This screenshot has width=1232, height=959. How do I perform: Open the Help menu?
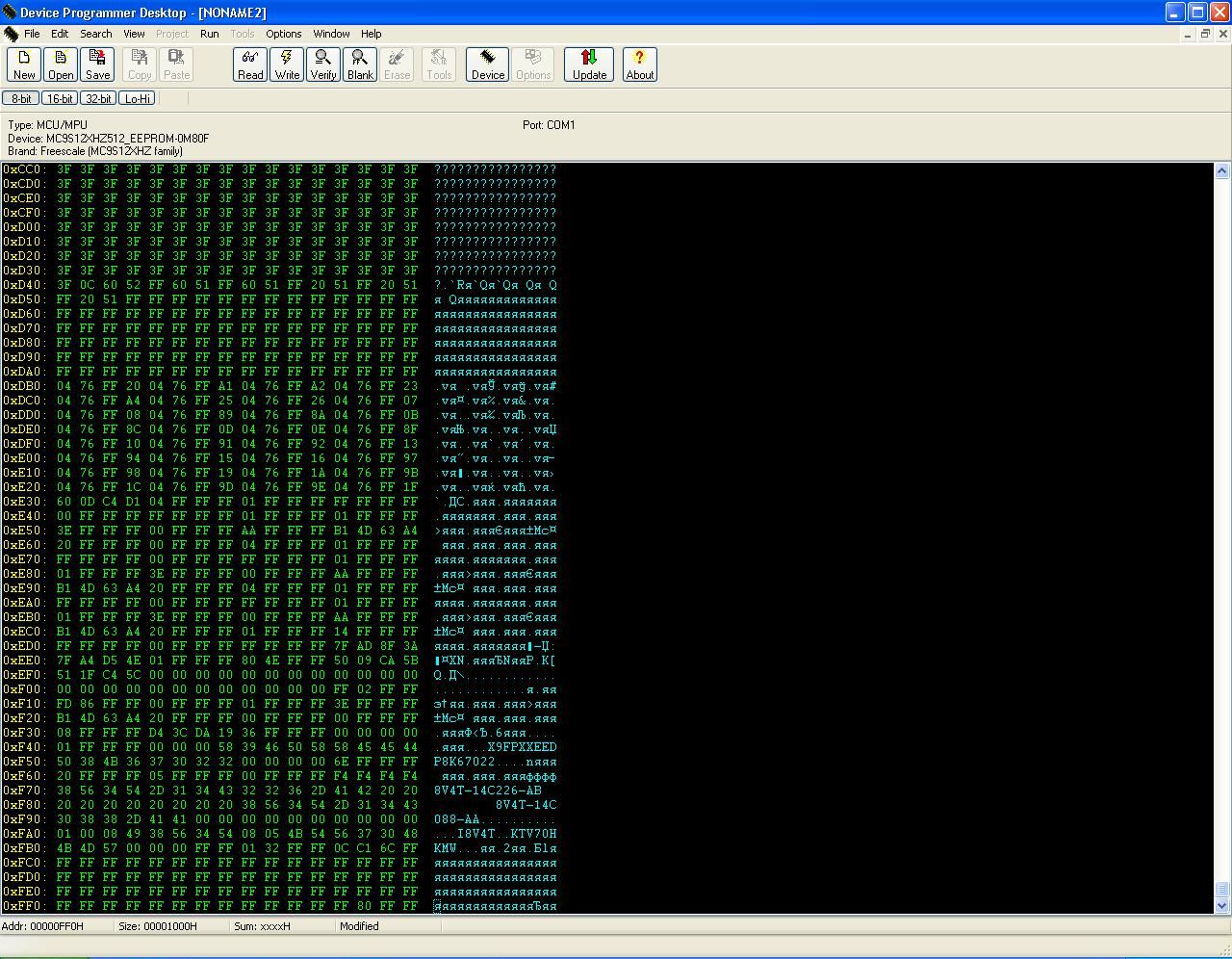371,34
